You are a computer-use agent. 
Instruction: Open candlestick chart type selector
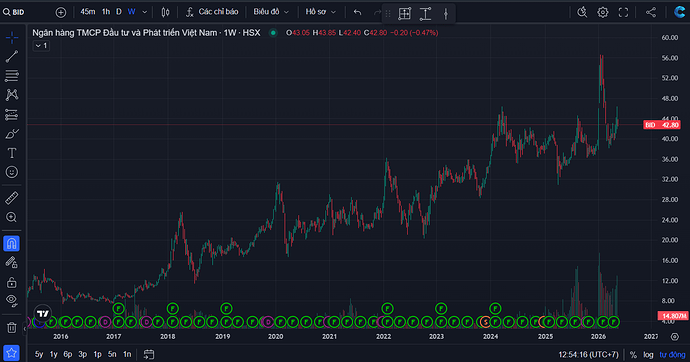click(165, 12)
